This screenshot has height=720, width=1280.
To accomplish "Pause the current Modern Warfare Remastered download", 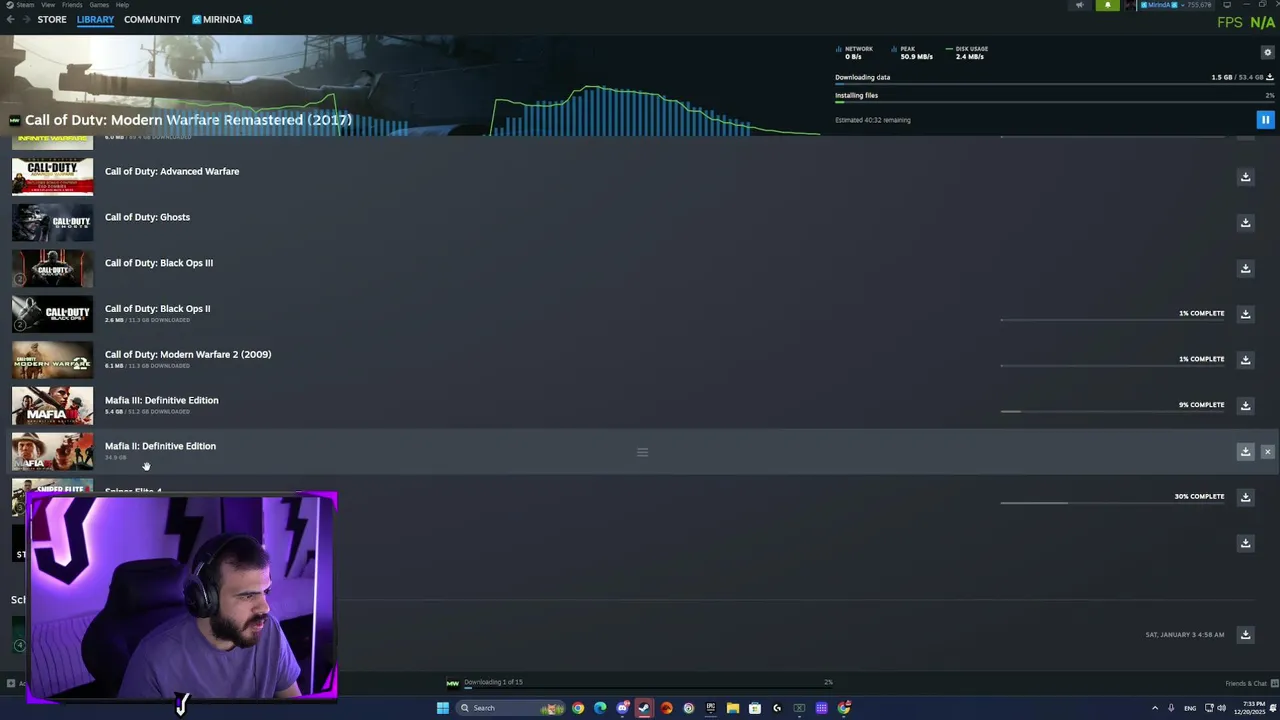I will [x=1265, y=120].
